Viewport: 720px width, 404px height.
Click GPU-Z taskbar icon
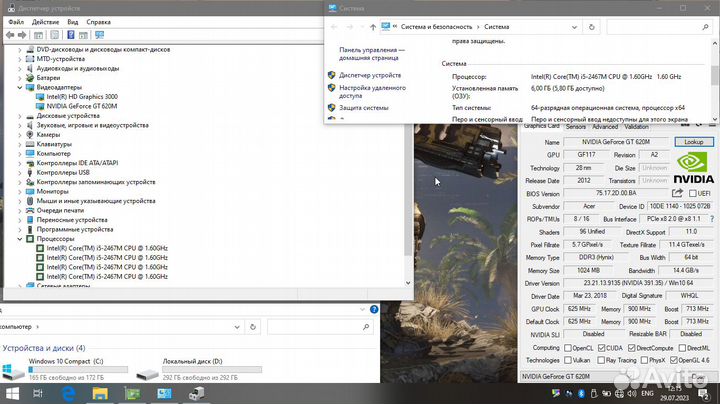pyautogui.click(x=132, y=393)
